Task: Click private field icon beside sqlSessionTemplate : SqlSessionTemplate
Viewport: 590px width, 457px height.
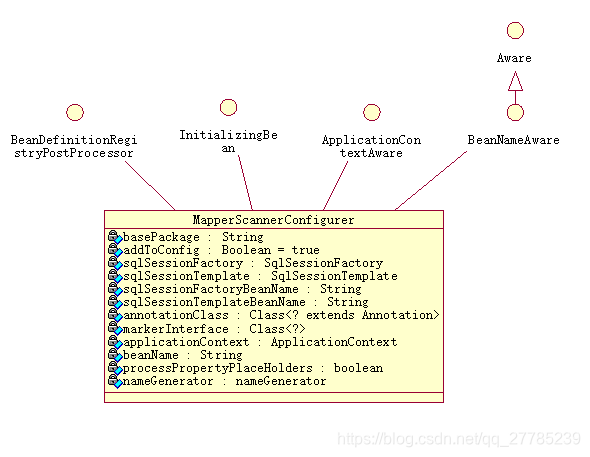Action: point(115,276)
